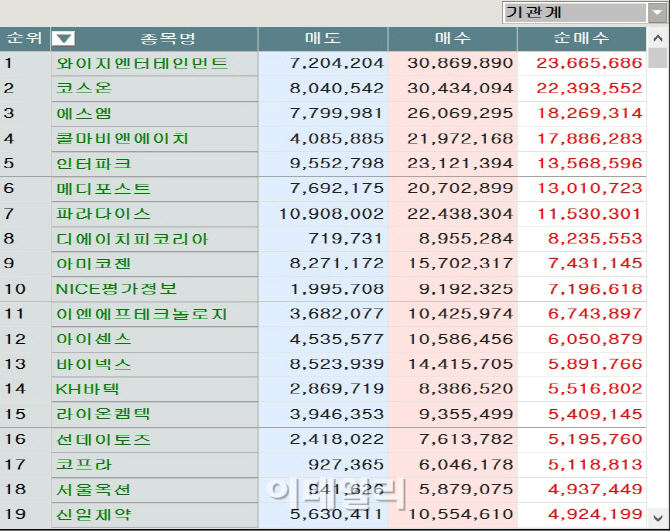The height and width of the screenshot is (531, 670).
Task: Click the 콜마비앤에이치 stock name
Action: tap(122, 139)
